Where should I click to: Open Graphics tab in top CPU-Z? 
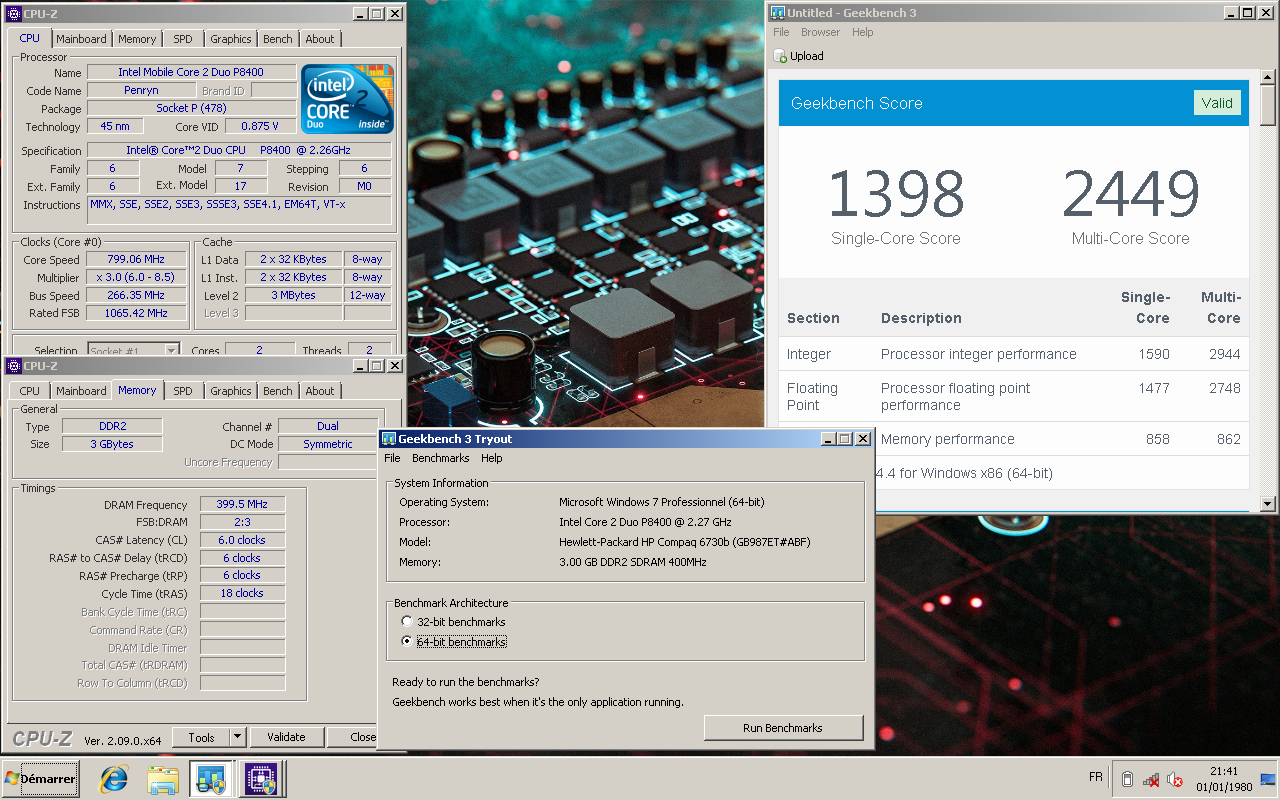tap(231, 39)
